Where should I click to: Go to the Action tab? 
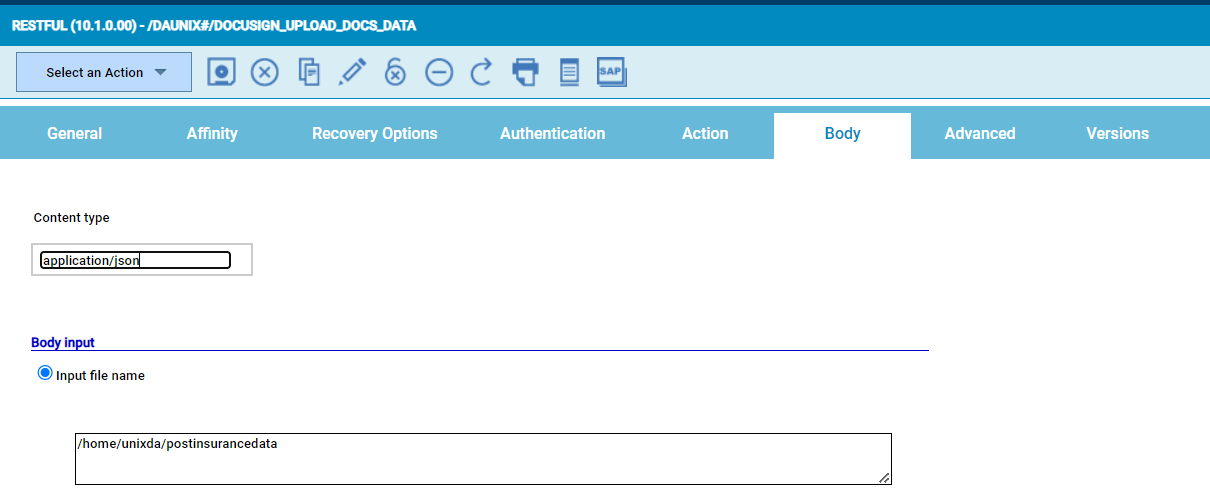[705, 133]
